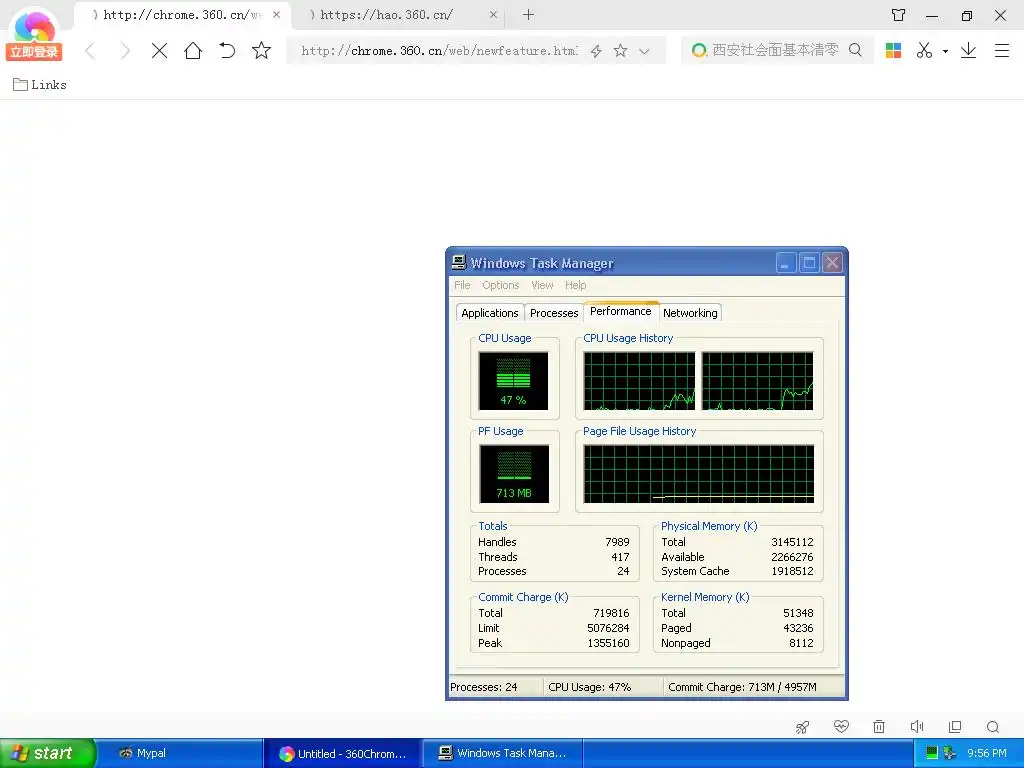This screenshot has width=1024, height=768.
Task: Open the Links bookmarks folder
Action: (x=40, y=84)
